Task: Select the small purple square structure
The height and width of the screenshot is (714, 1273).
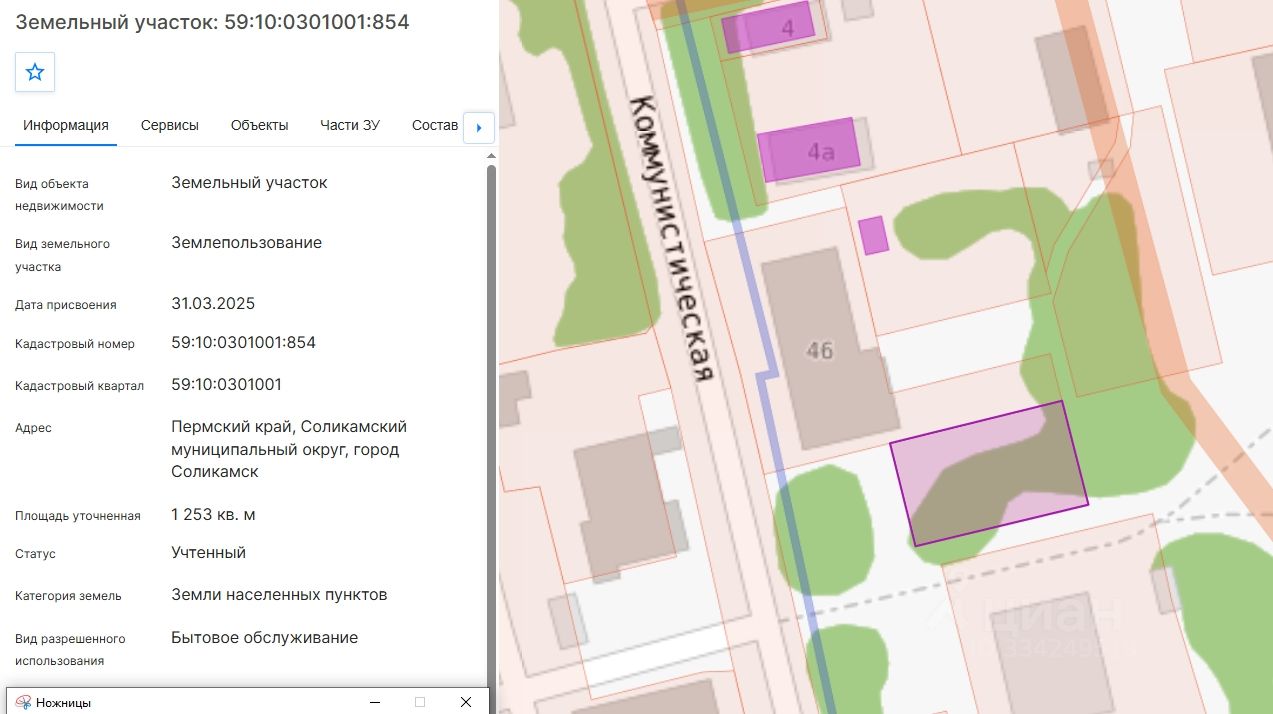Action: (x=874, y=235)
